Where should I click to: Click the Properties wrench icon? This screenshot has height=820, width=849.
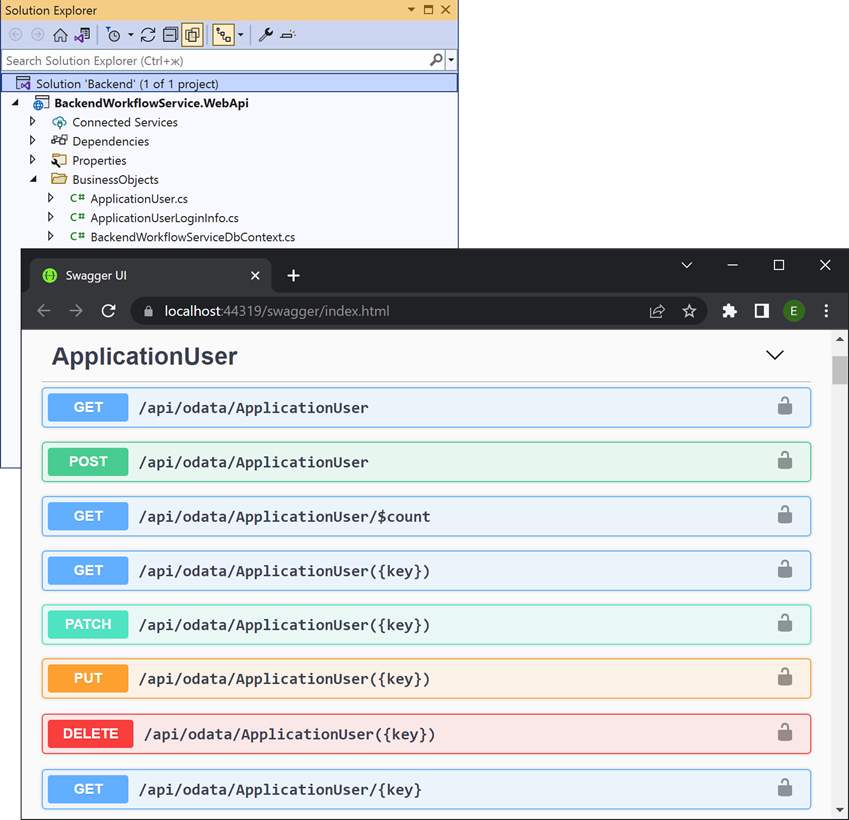pyautogui.click(x=265, y=35)
